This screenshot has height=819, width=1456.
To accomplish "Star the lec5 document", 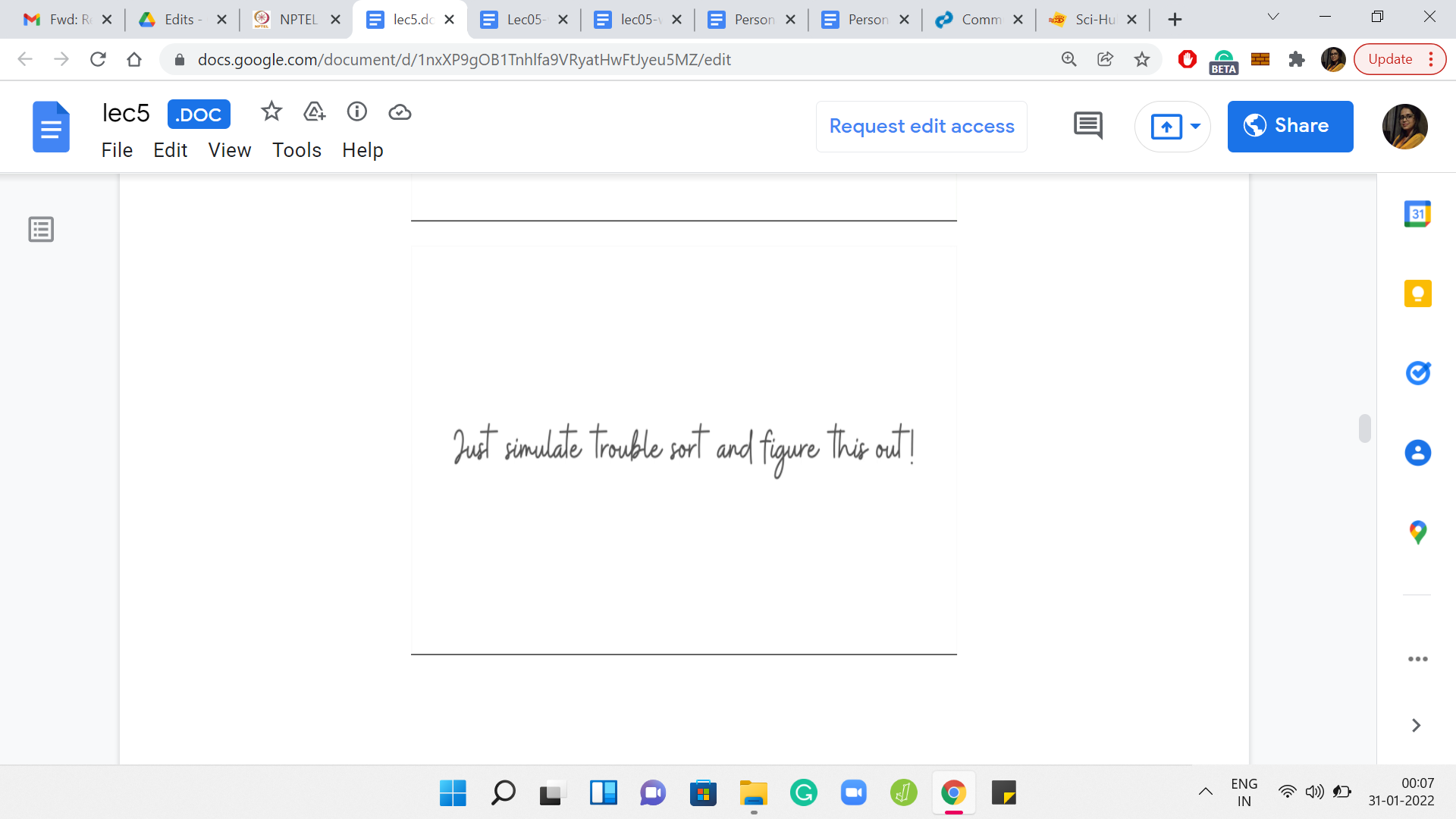I will 271,112.
